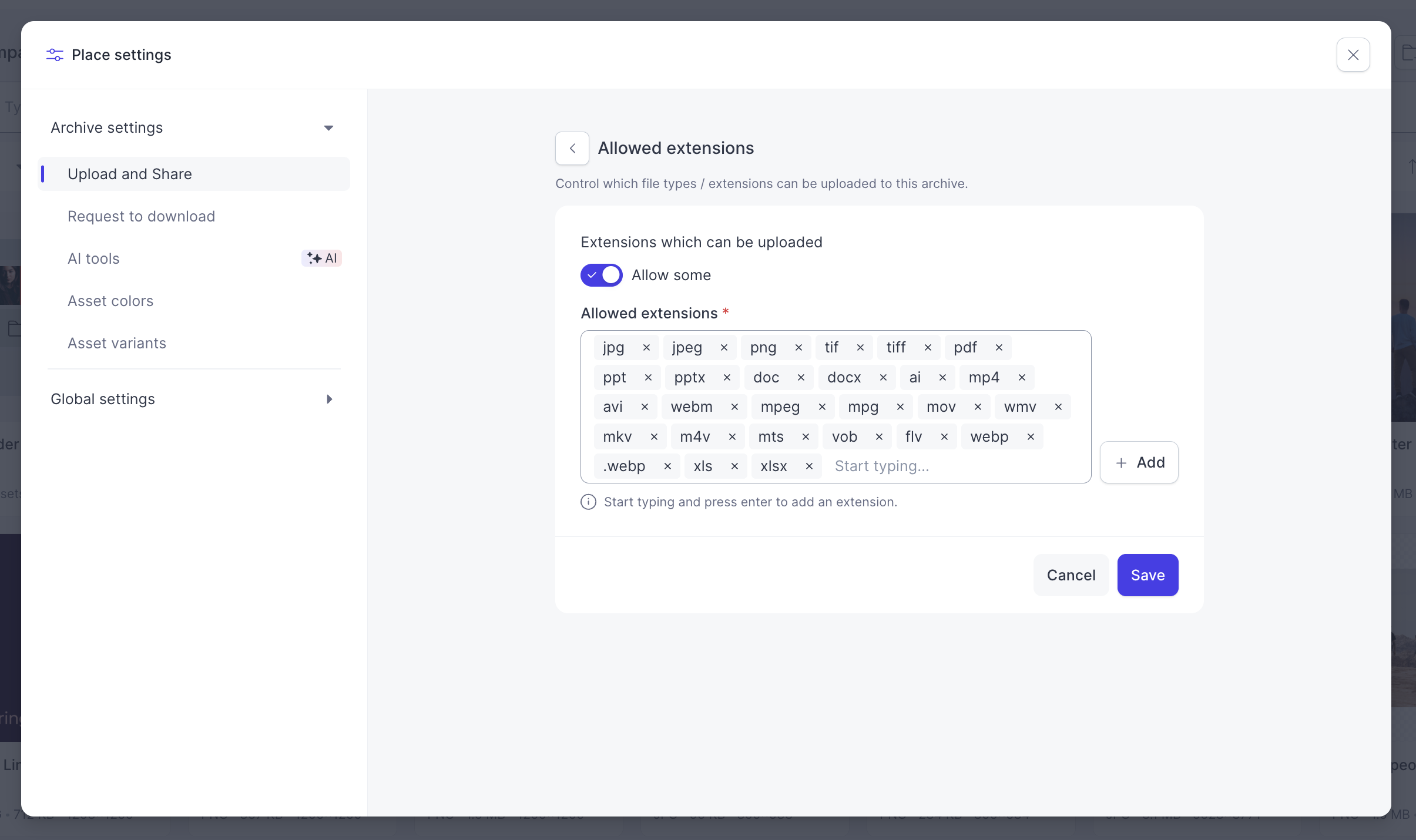The image size is (1416, 840).
Task: Click the info icon beside hint text
Action: click(588, 502)
